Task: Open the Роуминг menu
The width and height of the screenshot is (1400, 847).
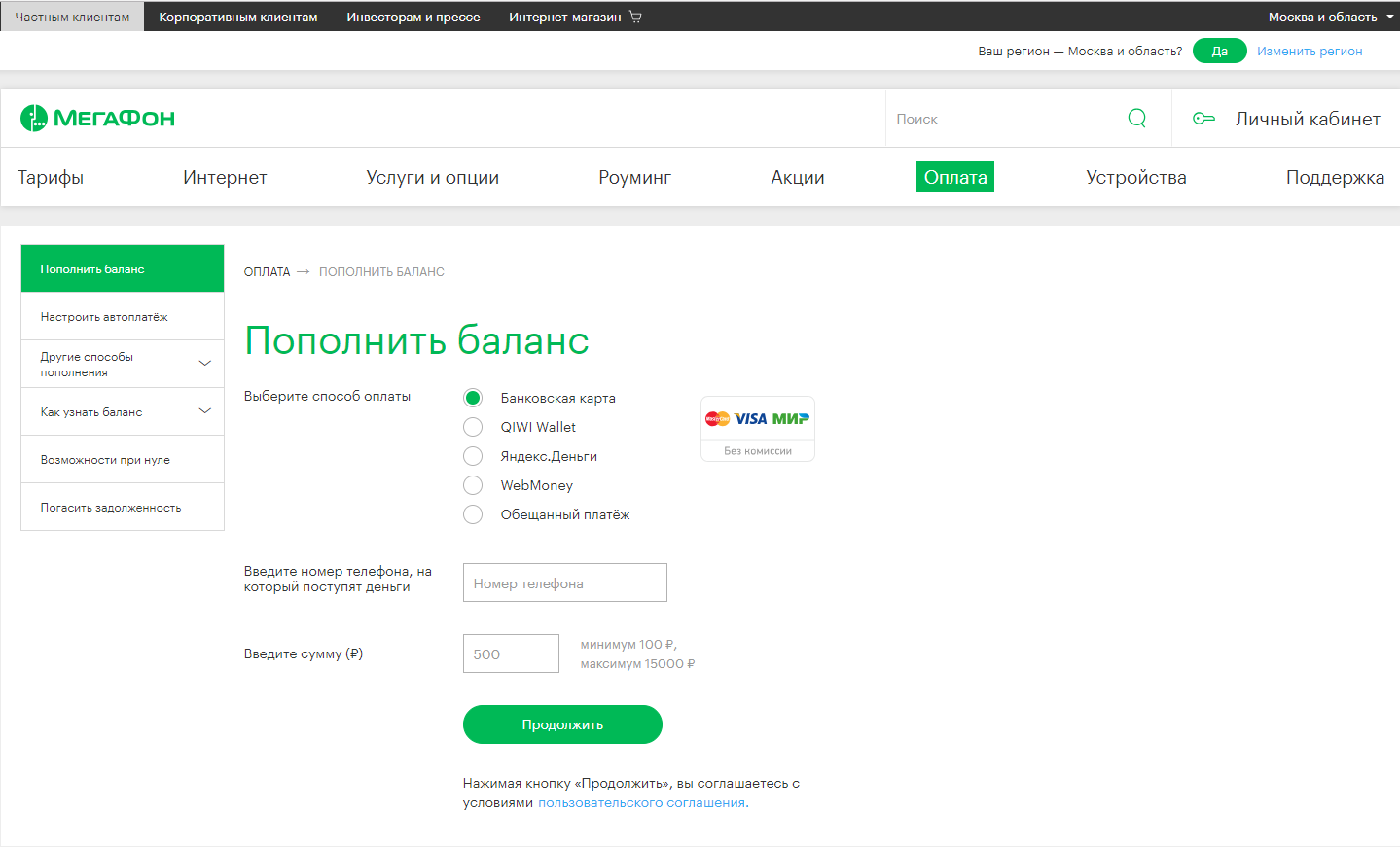Action: coord(634,177)
